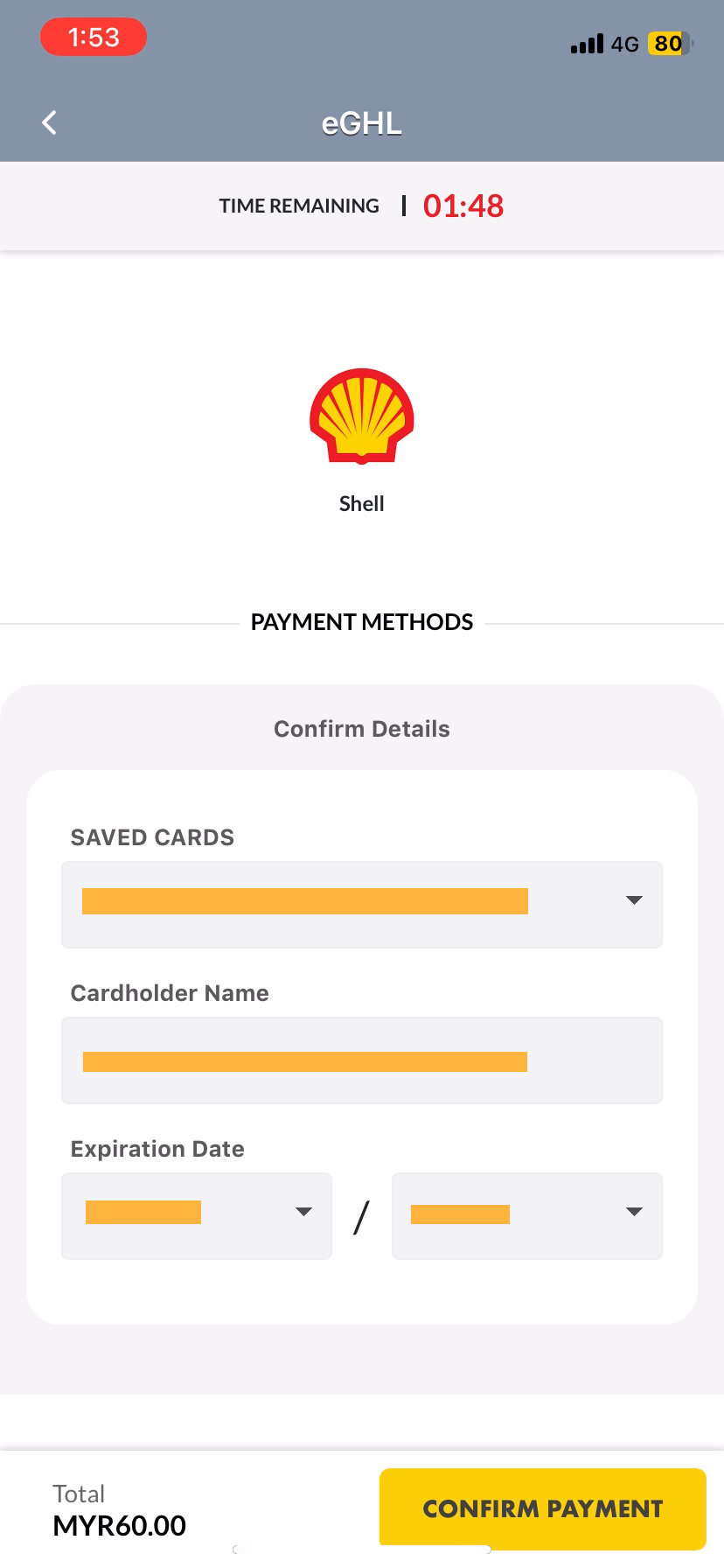Tap the battery indicator in status bar

pos(669,44)
